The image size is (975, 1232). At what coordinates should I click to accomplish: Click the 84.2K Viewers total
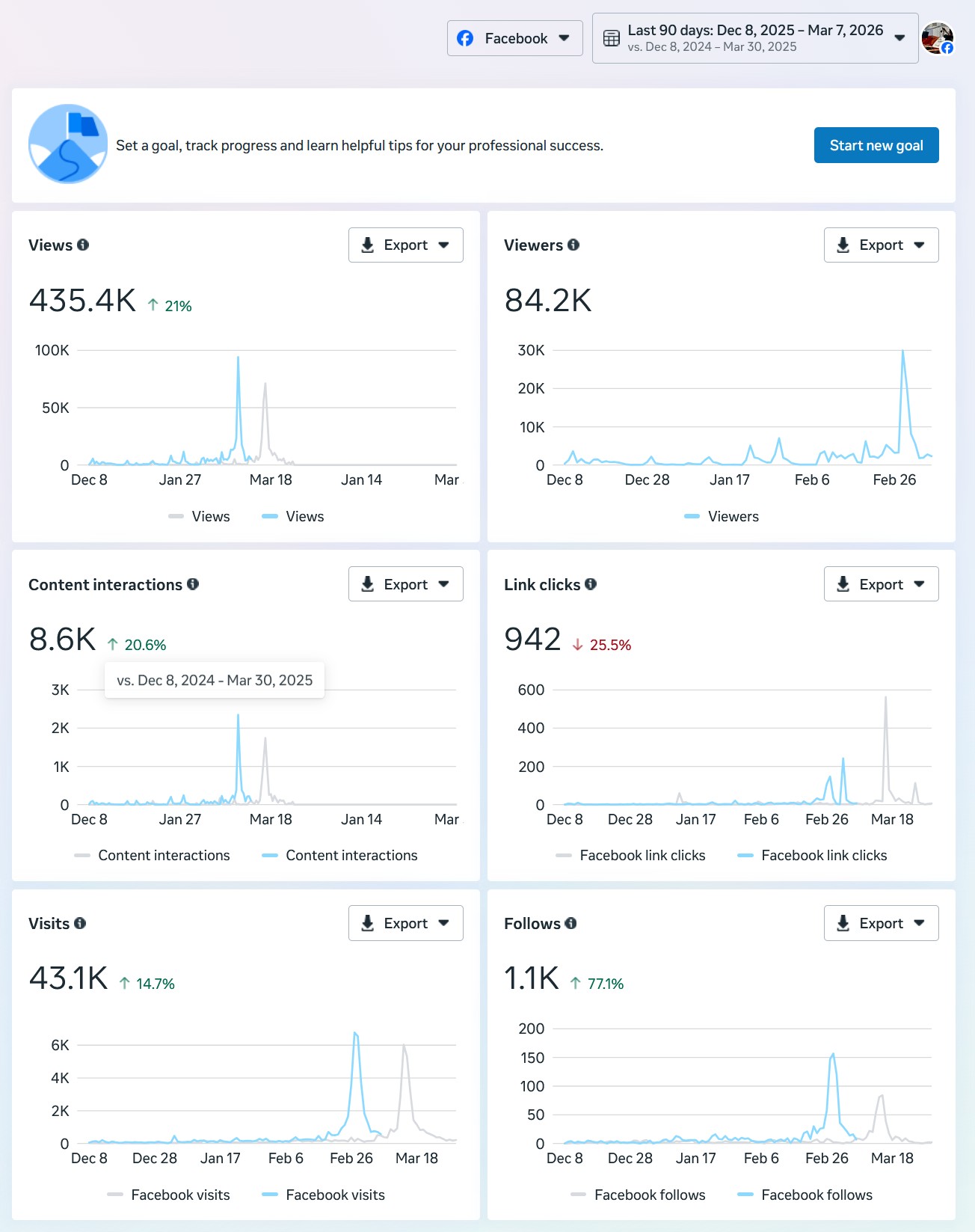tap(548, 301)
